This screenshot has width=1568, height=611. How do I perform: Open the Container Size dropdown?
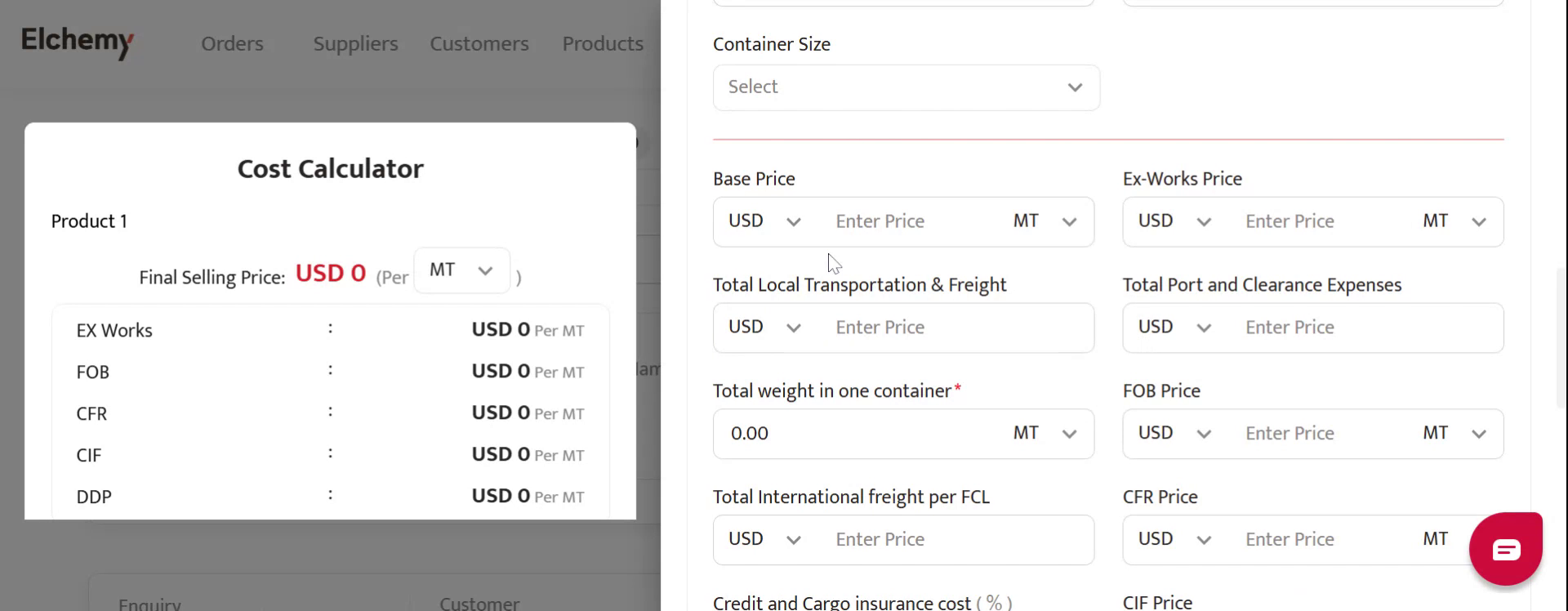coord(906,87)
